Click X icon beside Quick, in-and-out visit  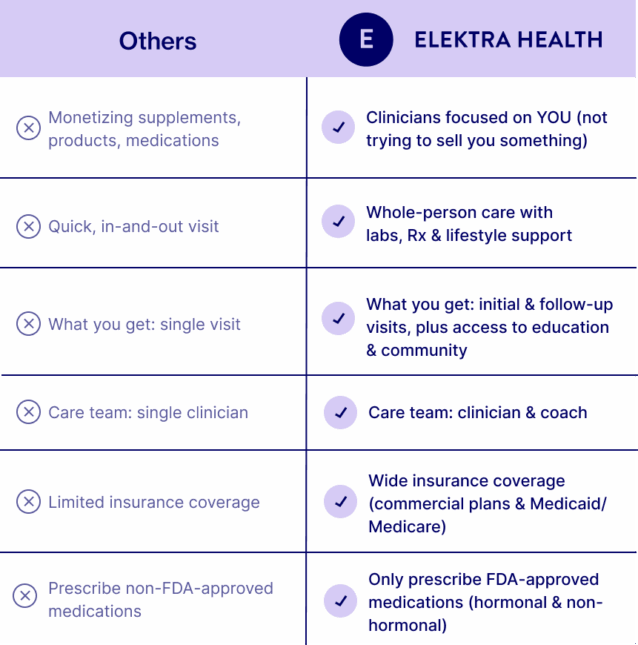click(28, 226)
